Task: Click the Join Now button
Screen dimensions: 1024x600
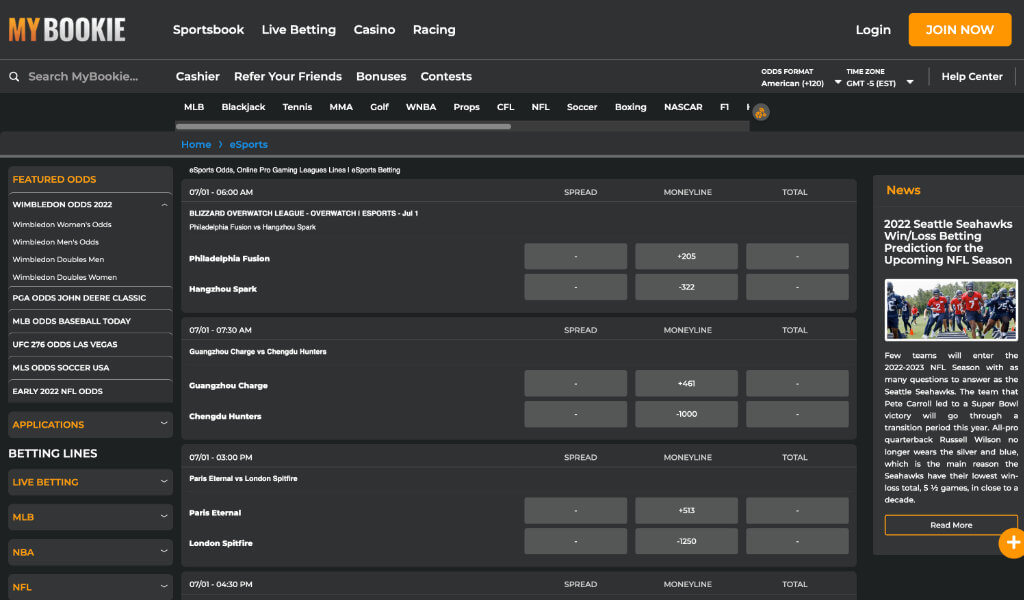Action: pos(959,29)
